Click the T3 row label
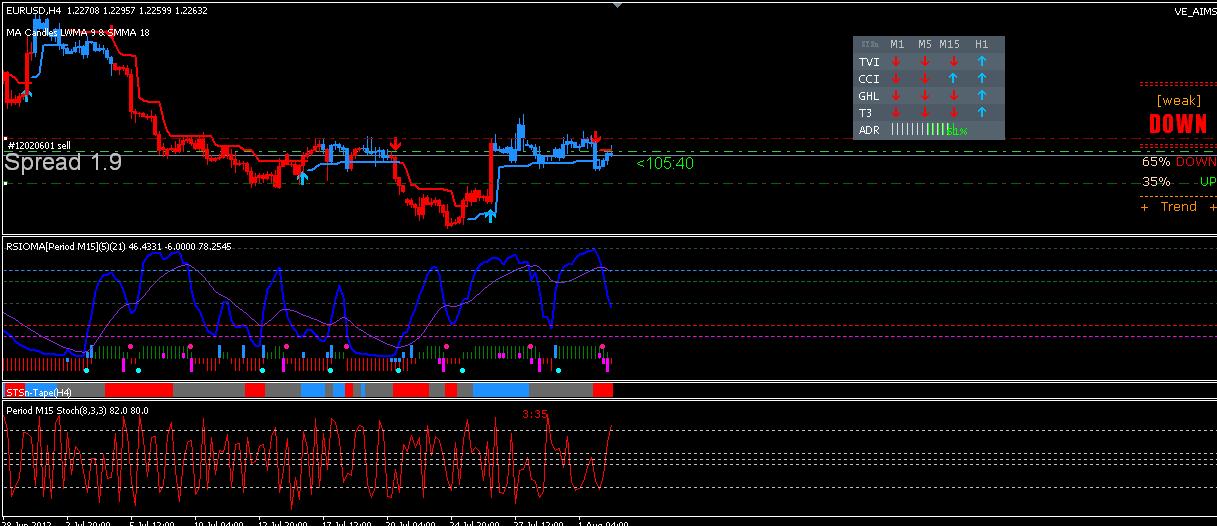This screenshot has width=1217, height=526. (865, 113)
